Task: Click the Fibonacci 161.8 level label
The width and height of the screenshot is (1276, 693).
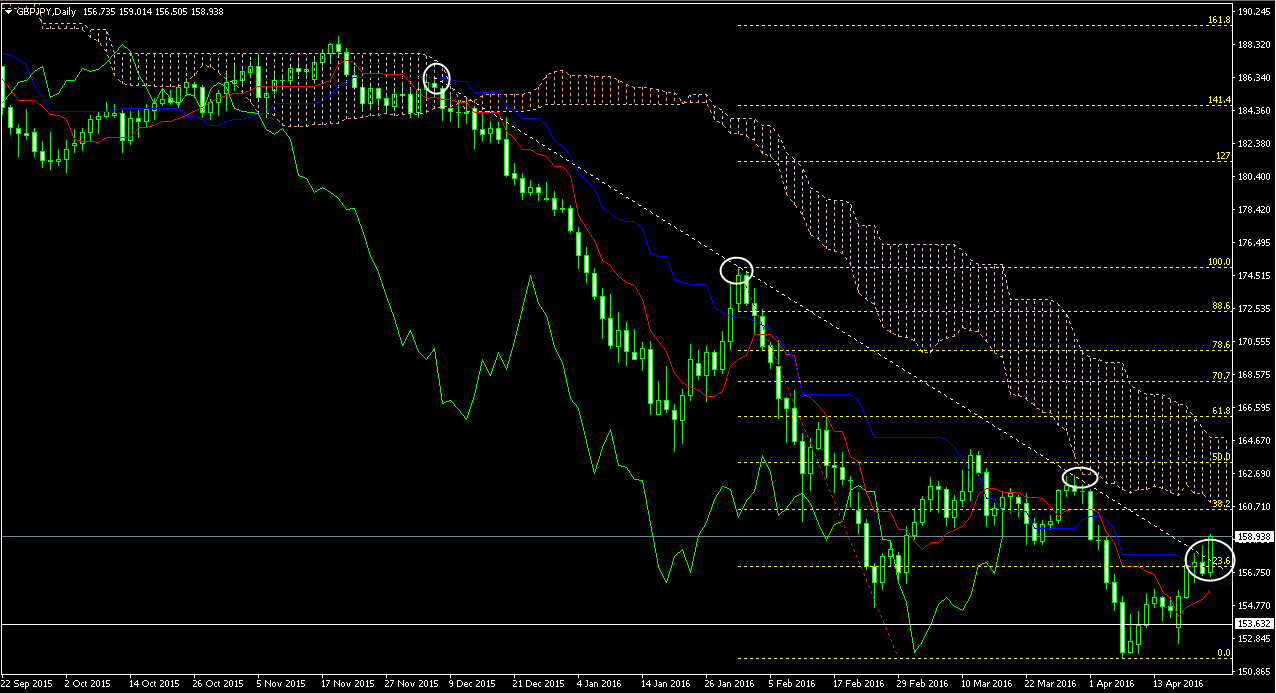Action: pos(1218,20)
